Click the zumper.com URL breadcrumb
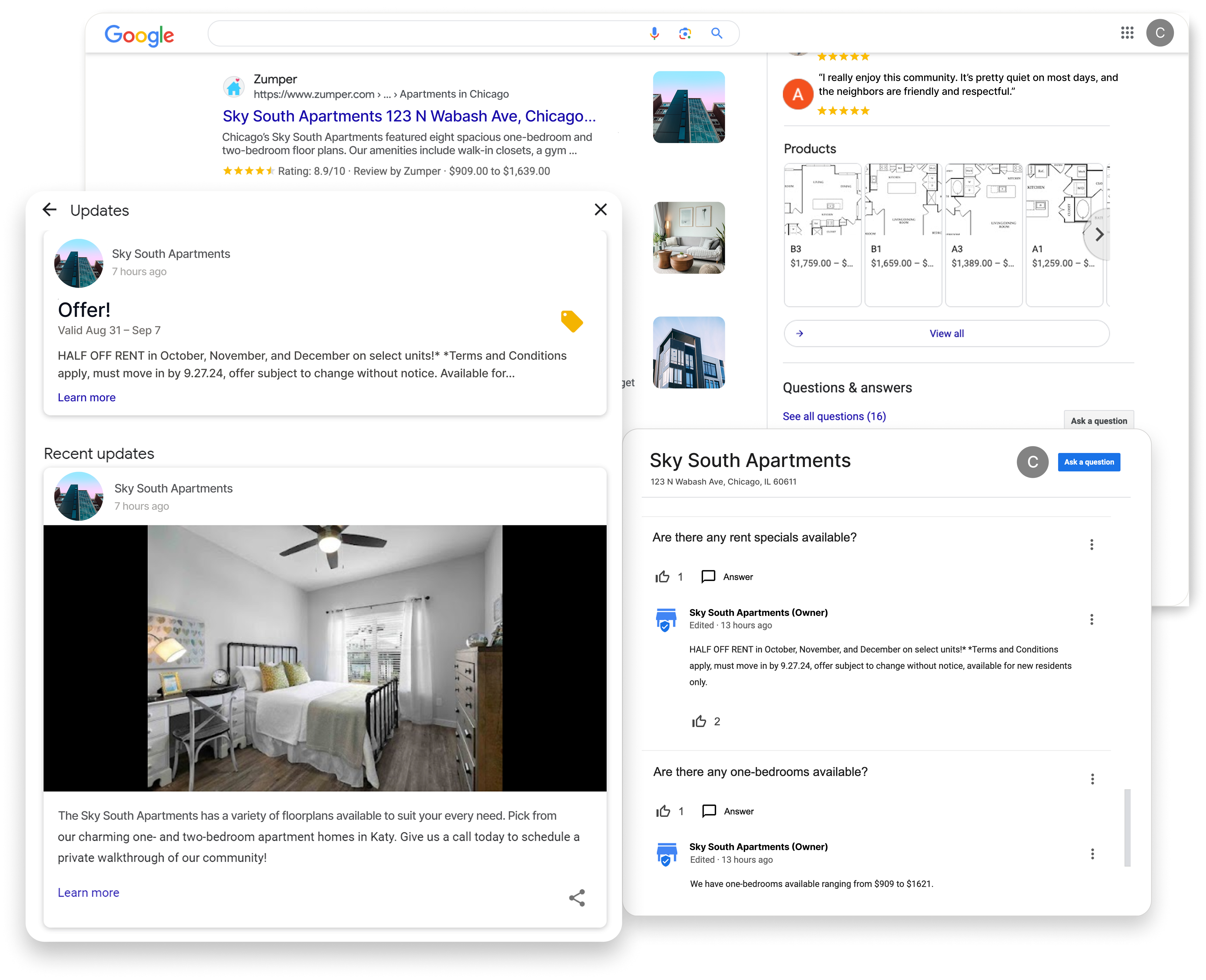 381,94
